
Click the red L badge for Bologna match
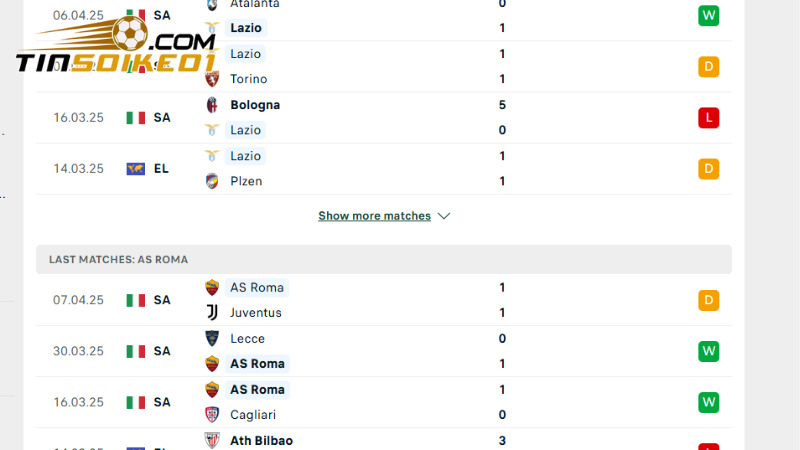pyautogui.click(x=709, y=118)
